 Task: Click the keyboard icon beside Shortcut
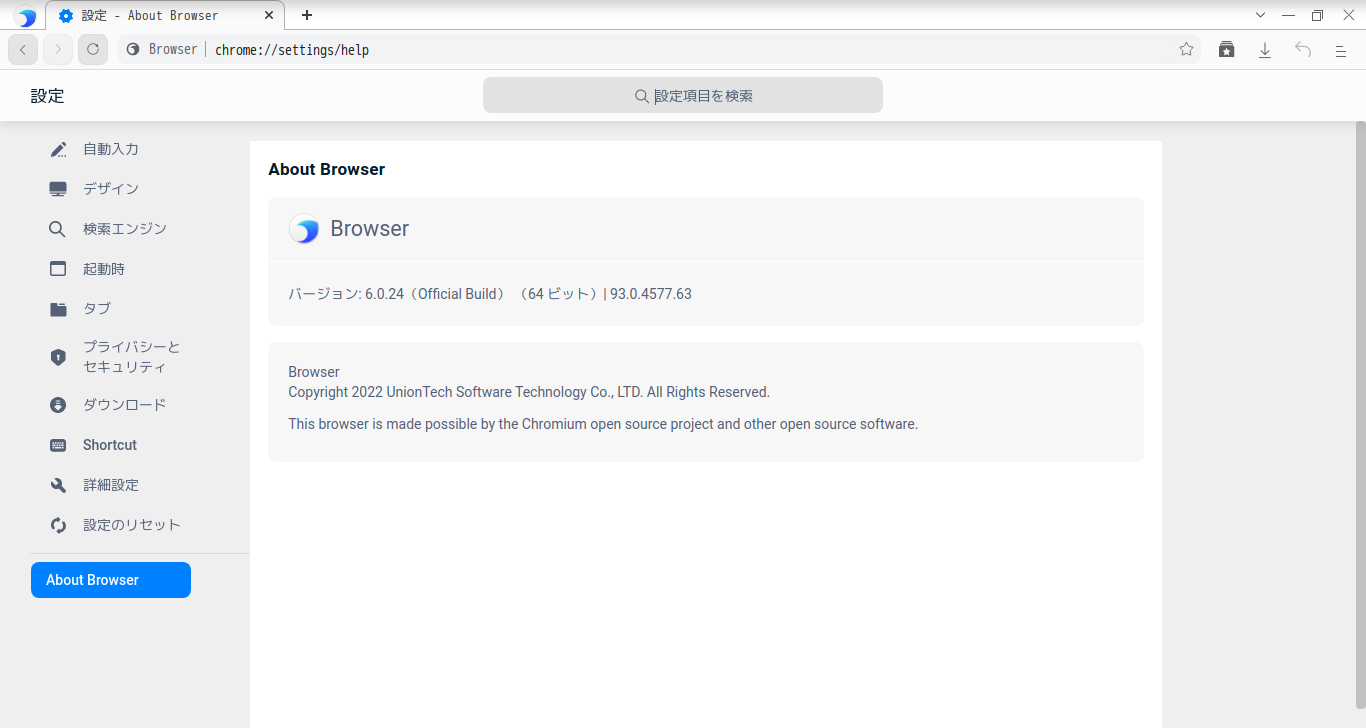coord(58,445)
